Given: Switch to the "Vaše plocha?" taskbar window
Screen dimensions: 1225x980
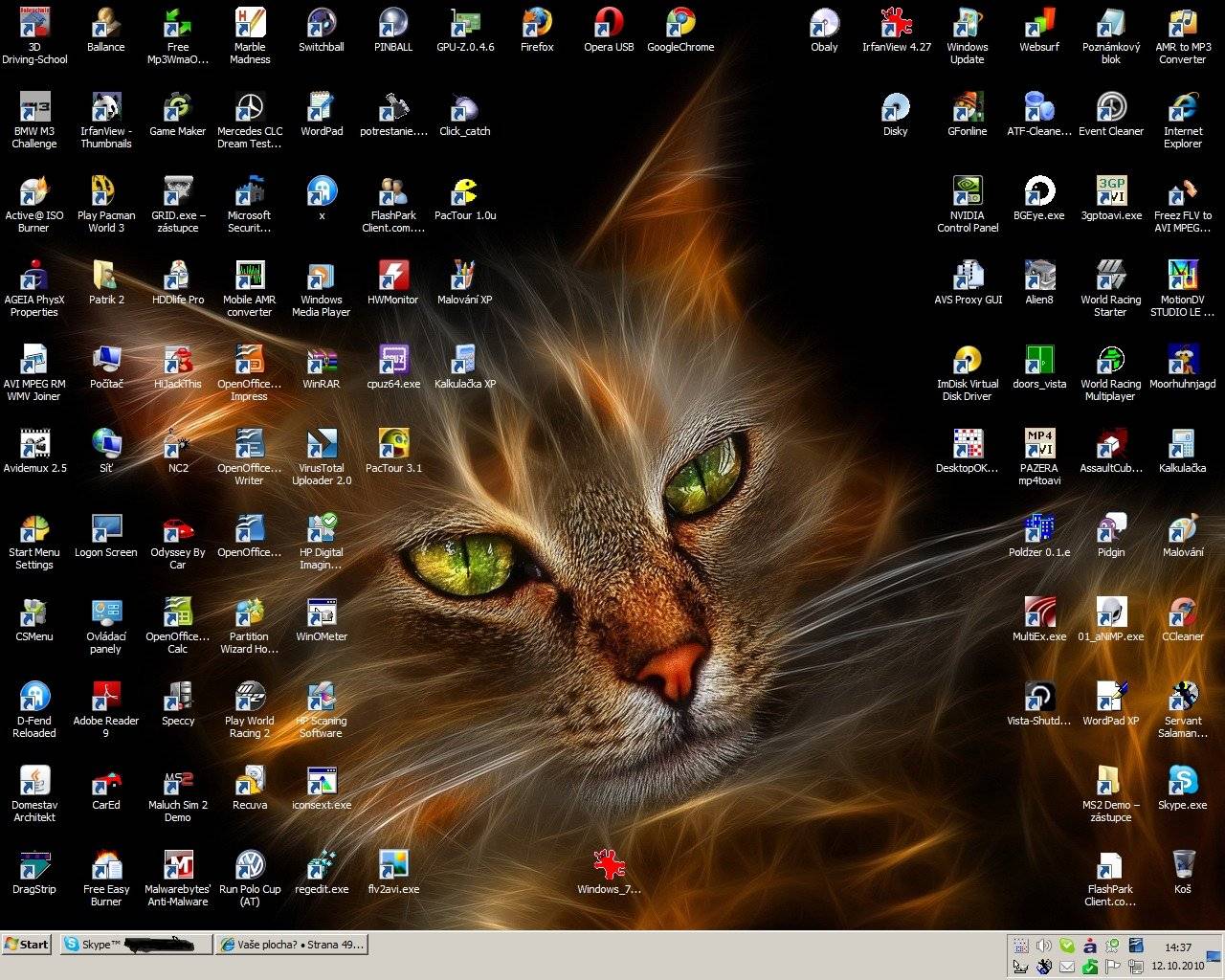Looking at the screenshot, I should point(292,945).
